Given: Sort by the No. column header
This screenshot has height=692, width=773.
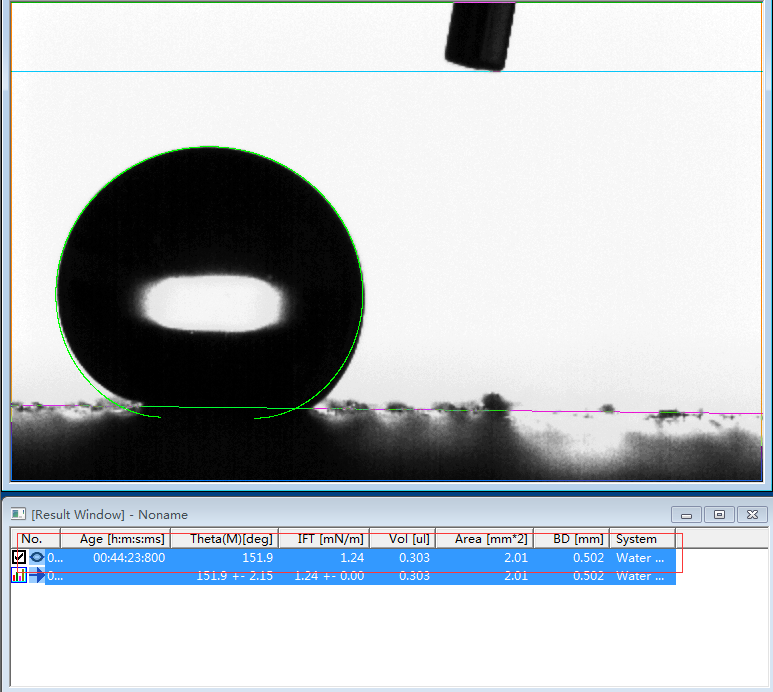Looking at the screenshot, I should (x=32, y=539).
